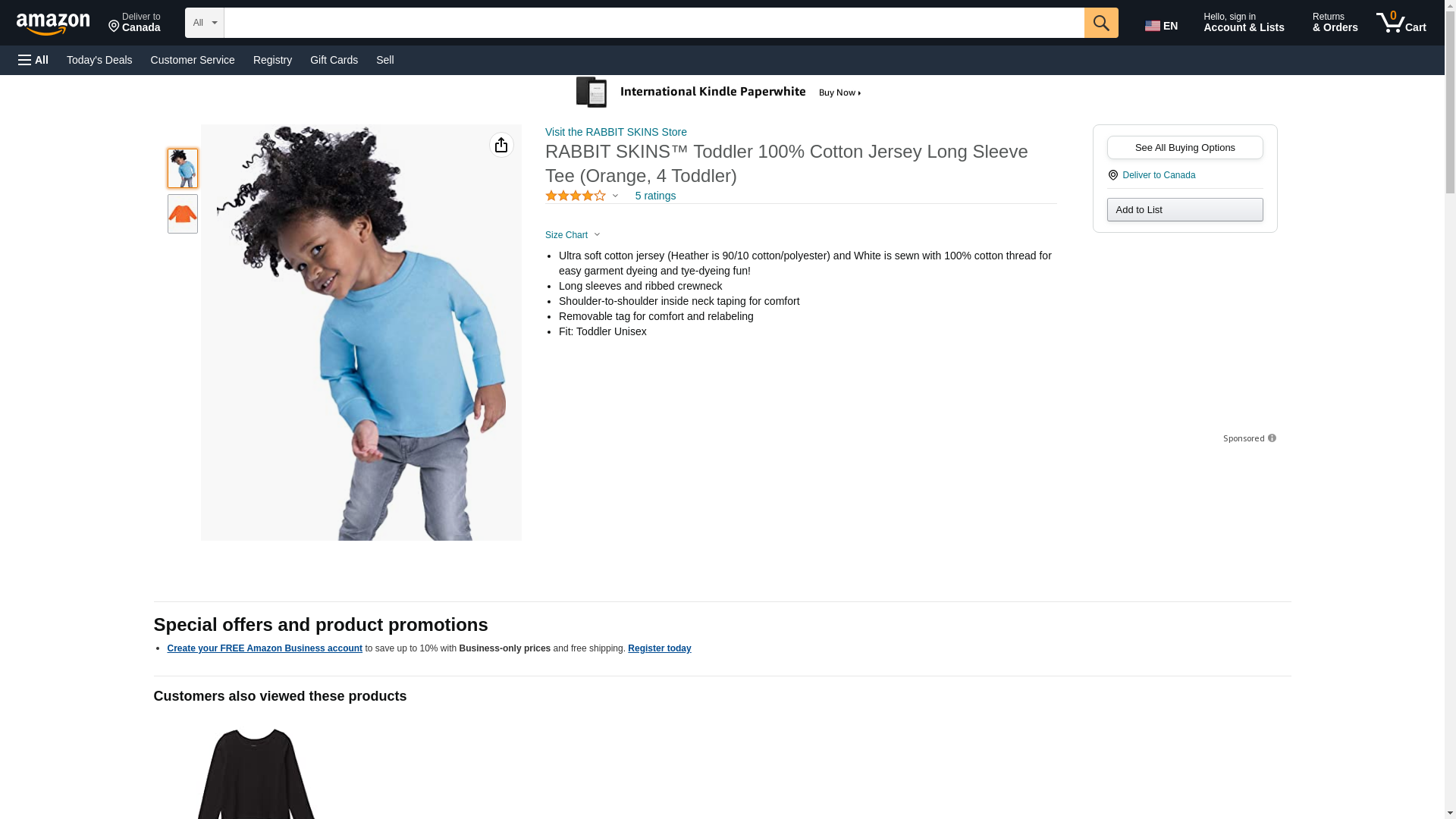Click the star rating icons

(x=576, y=196)
